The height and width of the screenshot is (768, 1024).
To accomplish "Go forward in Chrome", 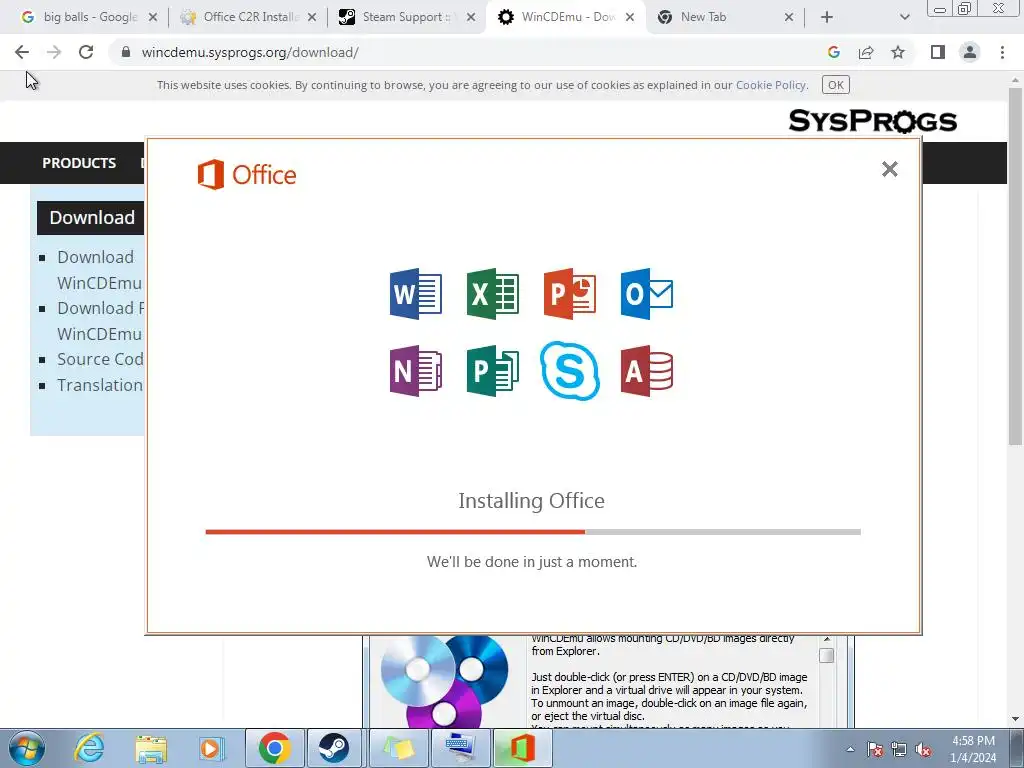I will (x=54, y=52).
